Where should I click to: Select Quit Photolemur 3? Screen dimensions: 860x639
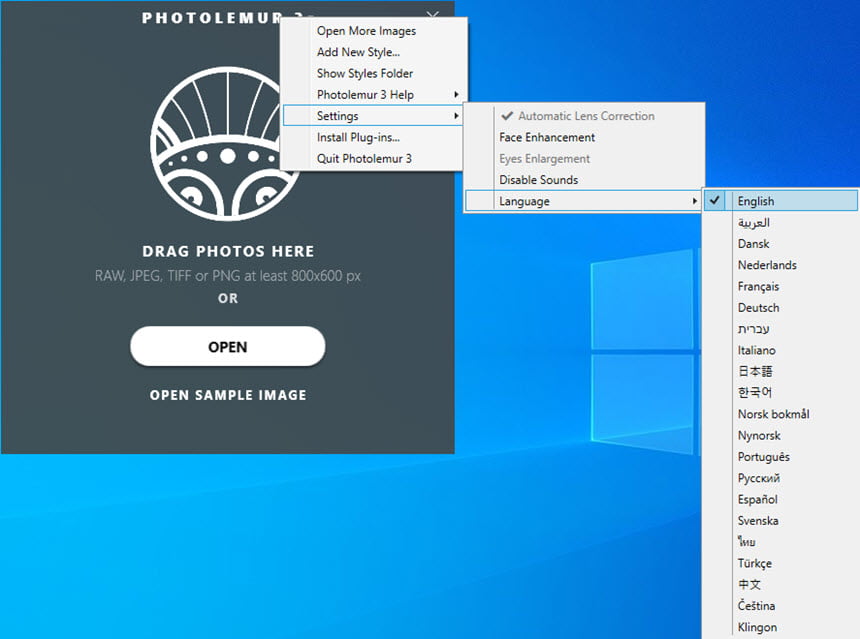click(372, 159)
